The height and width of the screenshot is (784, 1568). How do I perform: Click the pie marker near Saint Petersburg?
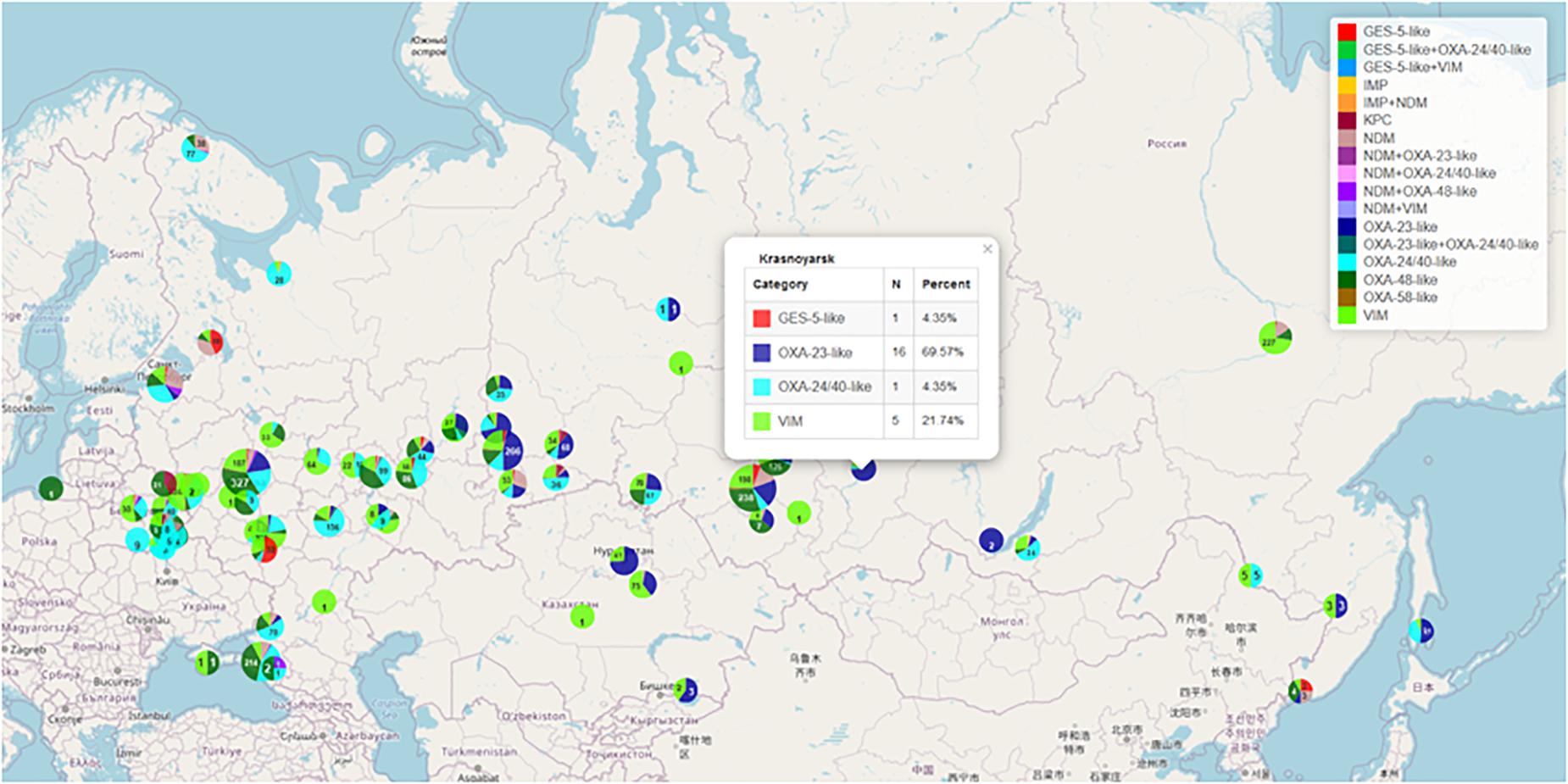pos(165,384)
